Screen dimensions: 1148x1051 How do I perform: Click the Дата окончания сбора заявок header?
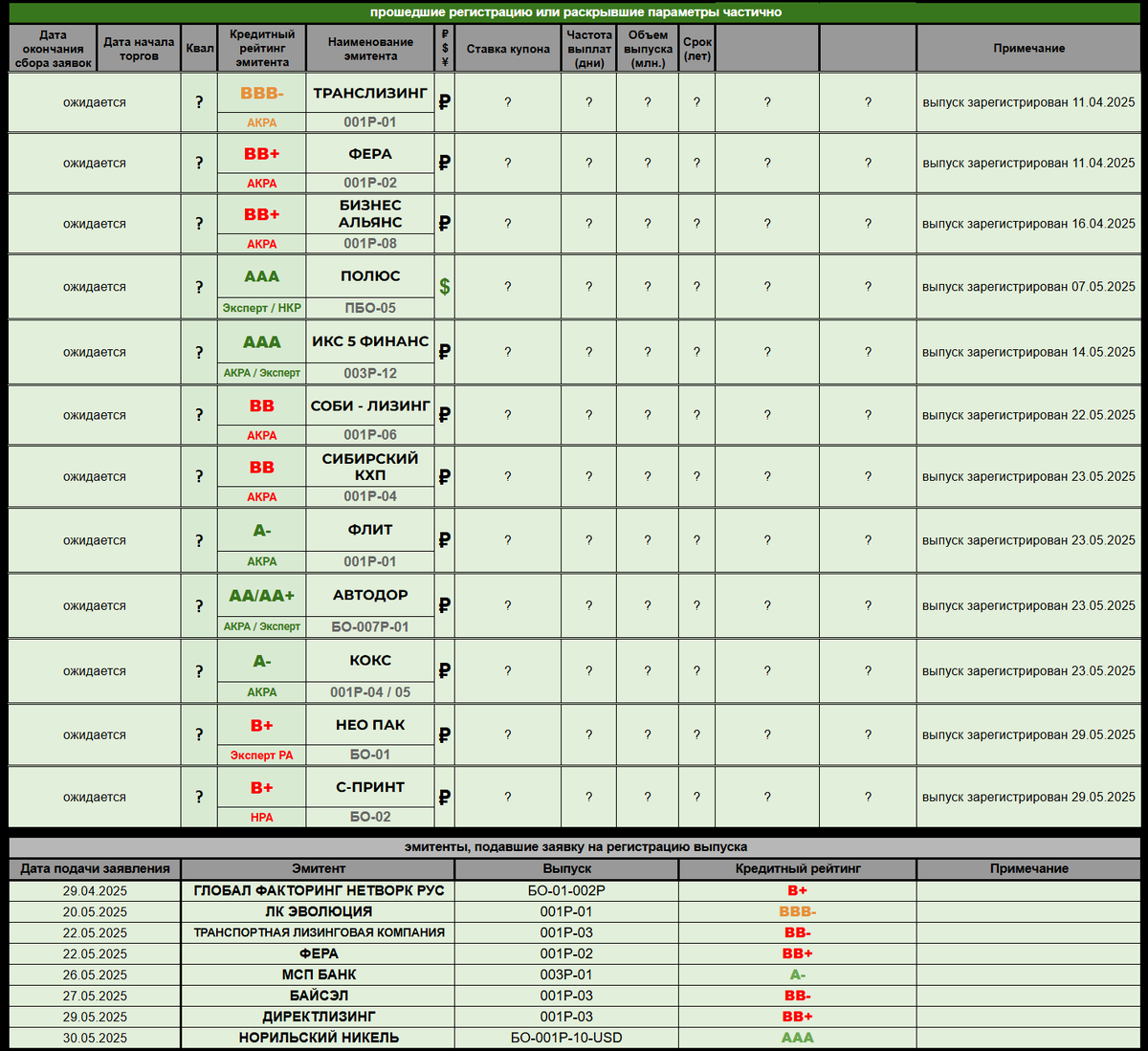(54, 49)
